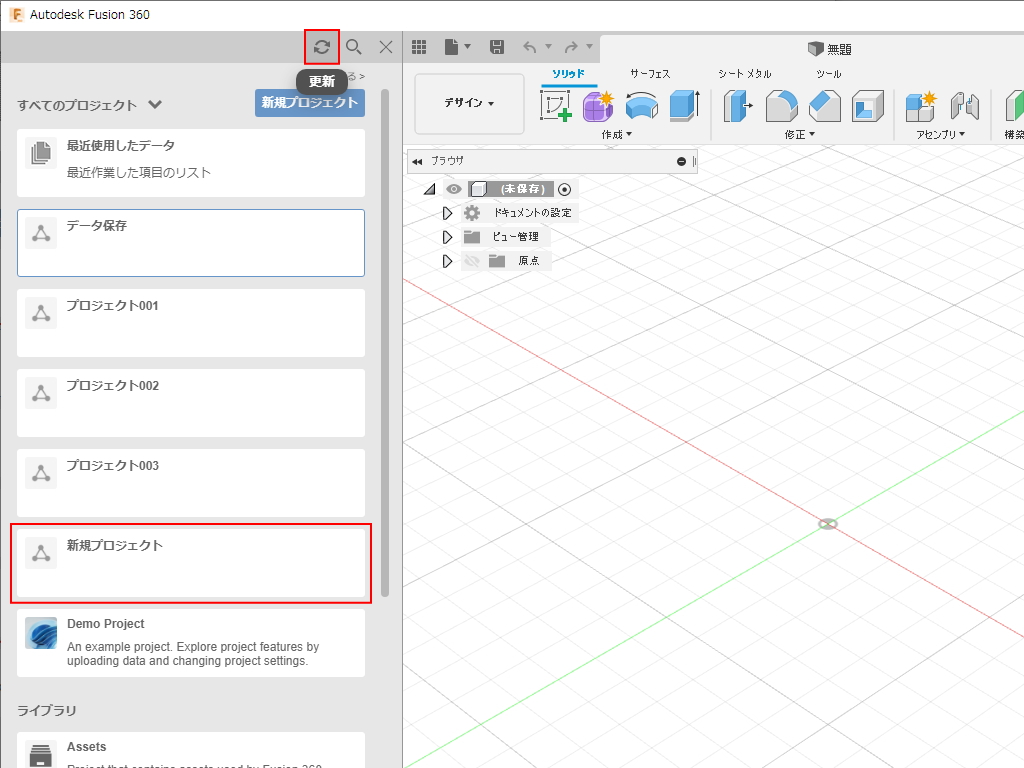Open the シート メタル tab

(744, 74)
